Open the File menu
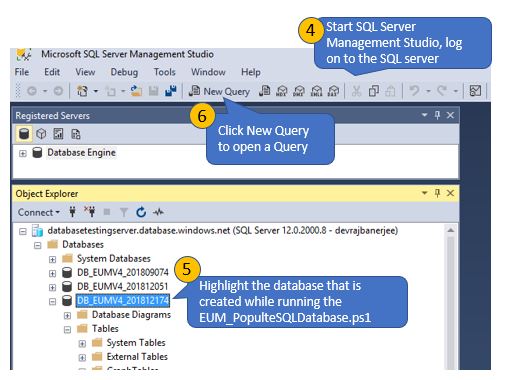The image size is (510, 380). 22,72
